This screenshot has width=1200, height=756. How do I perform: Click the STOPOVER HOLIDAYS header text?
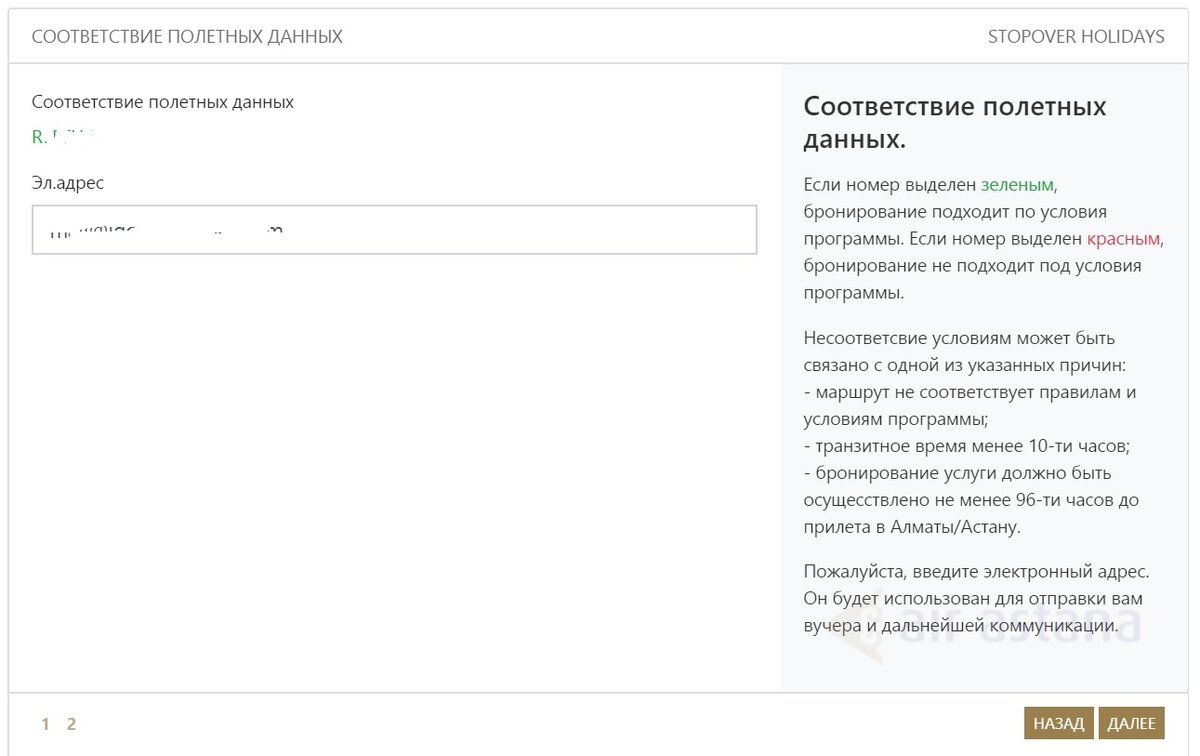(x=1076, y=37)
